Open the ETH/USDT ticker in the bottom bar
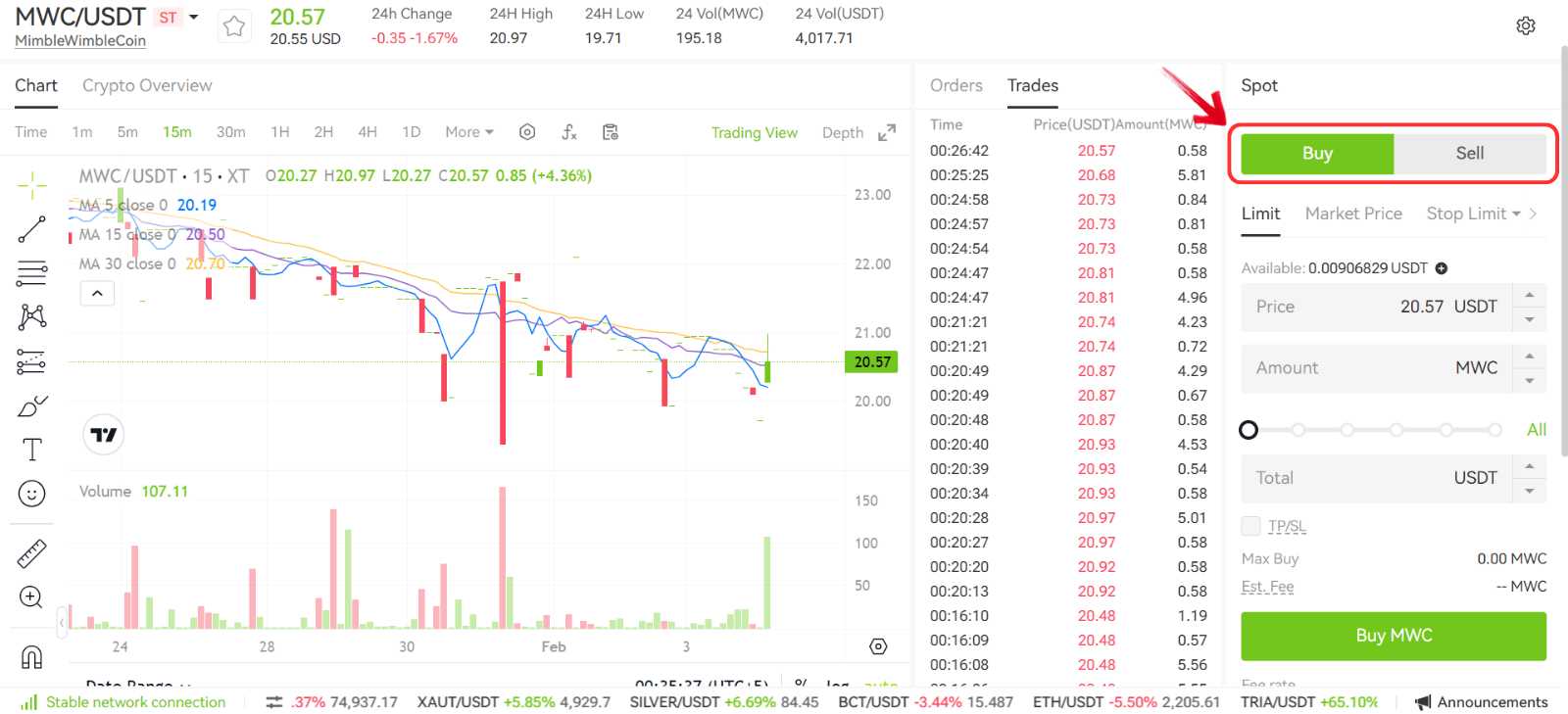Viewport: 1568px width, 714px height. [x=1126, y=702]
